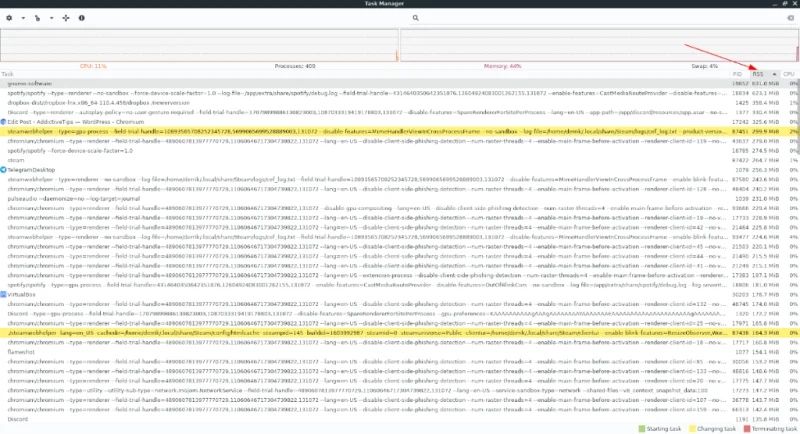Click the 154.1 MiB value in the flameshot row

tap(765, 352)
